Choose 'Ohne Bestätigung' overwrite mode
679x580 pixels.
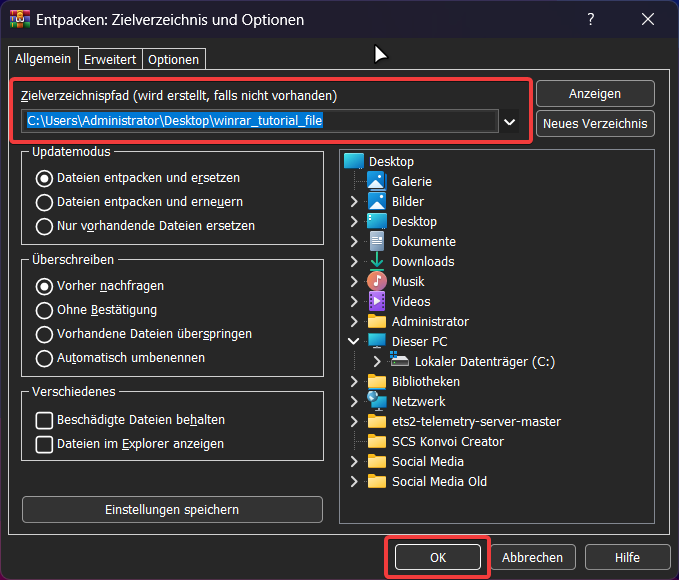pos(44,310)
